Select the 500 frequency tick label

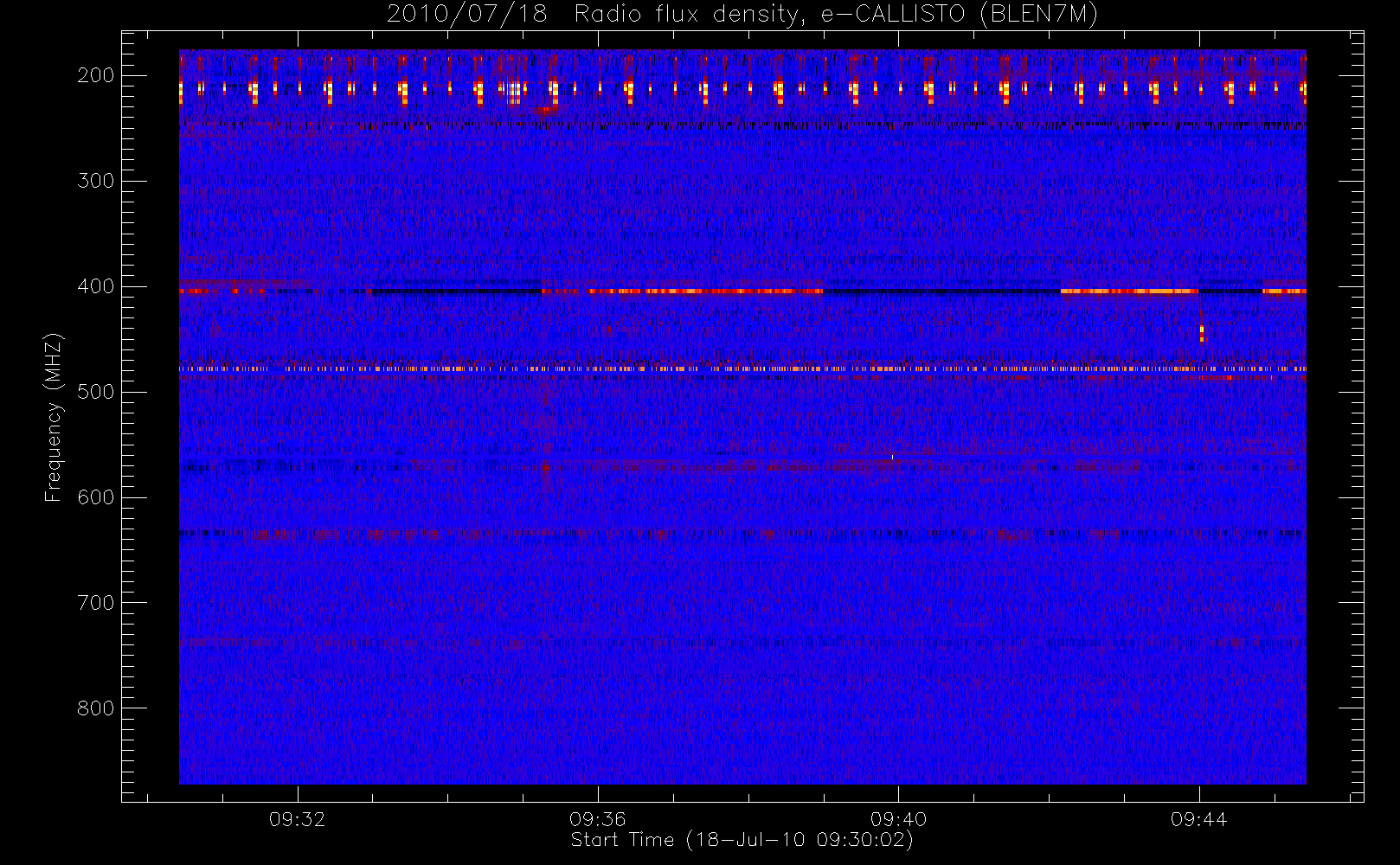(95, 392)
